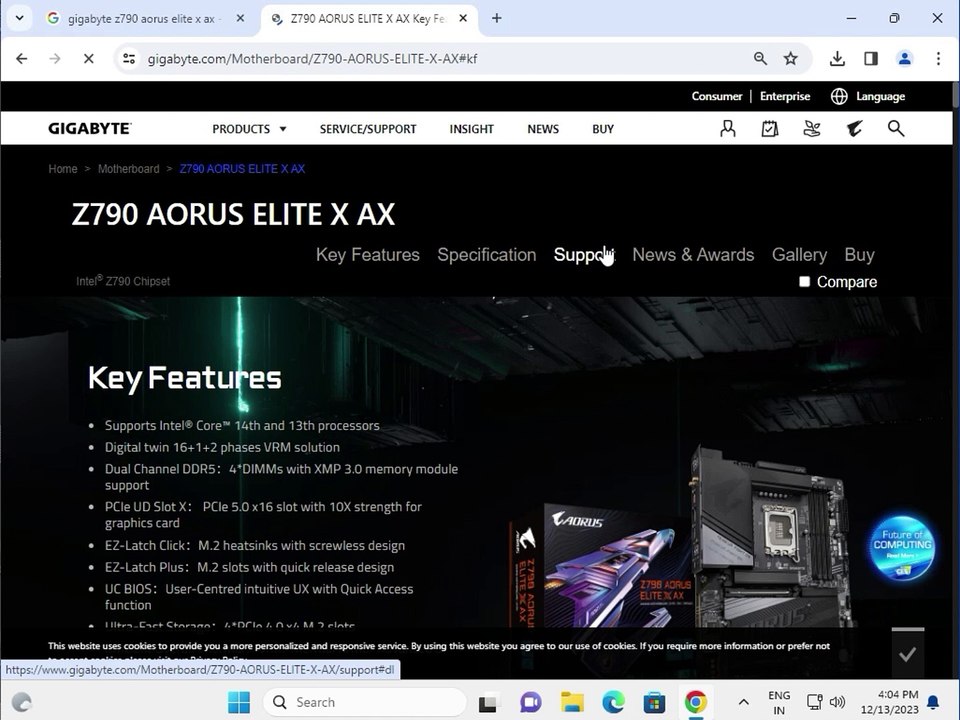Select the Gallery tab

[x=799, y=255]
